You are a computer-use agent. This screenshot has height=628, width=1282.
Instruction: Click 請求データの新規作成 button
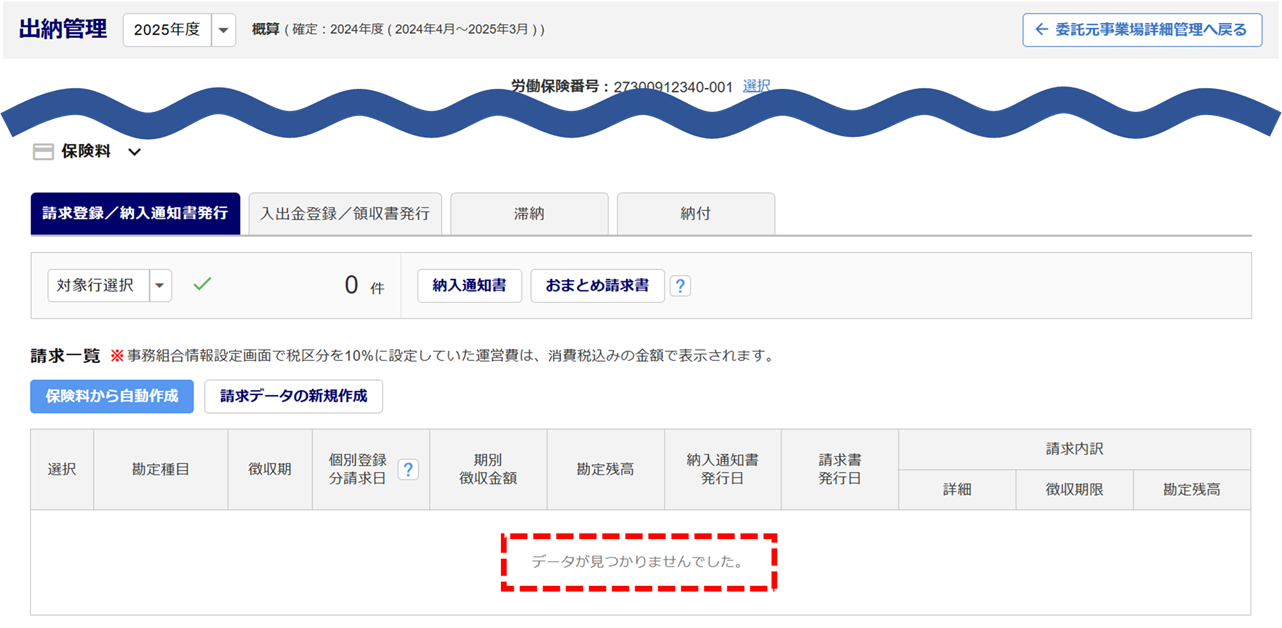coord(293,396)
